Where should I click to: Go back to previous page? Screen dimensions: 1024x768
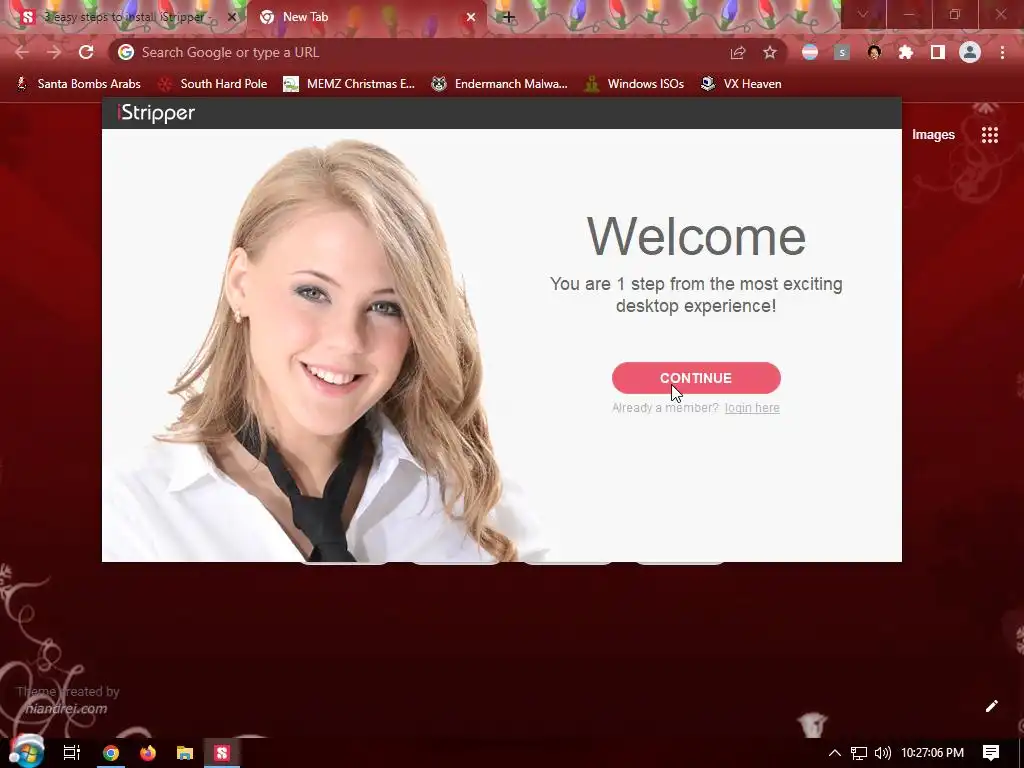tap(22, 52)
